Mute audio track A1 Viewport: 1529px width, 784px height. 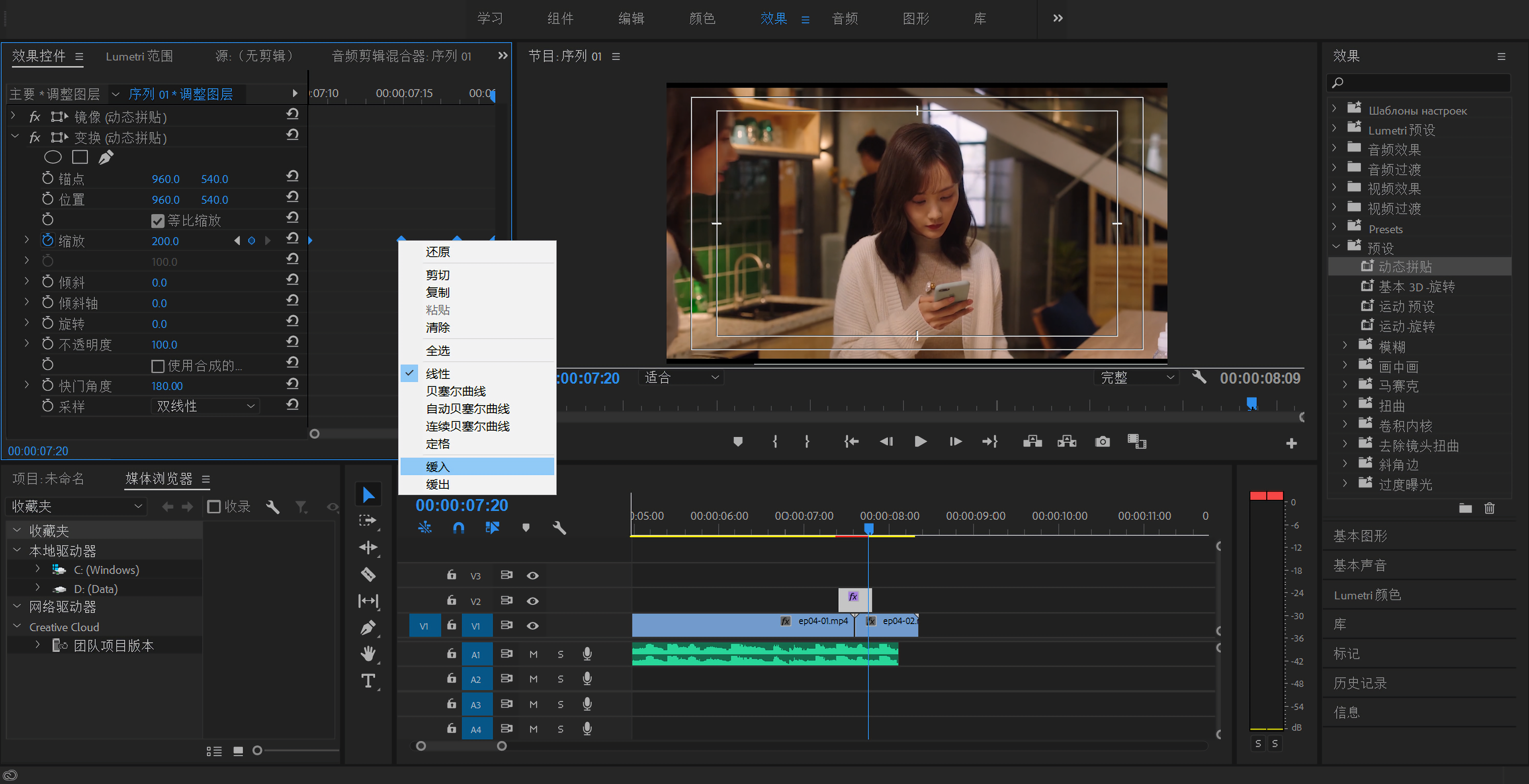pos(534,654)
